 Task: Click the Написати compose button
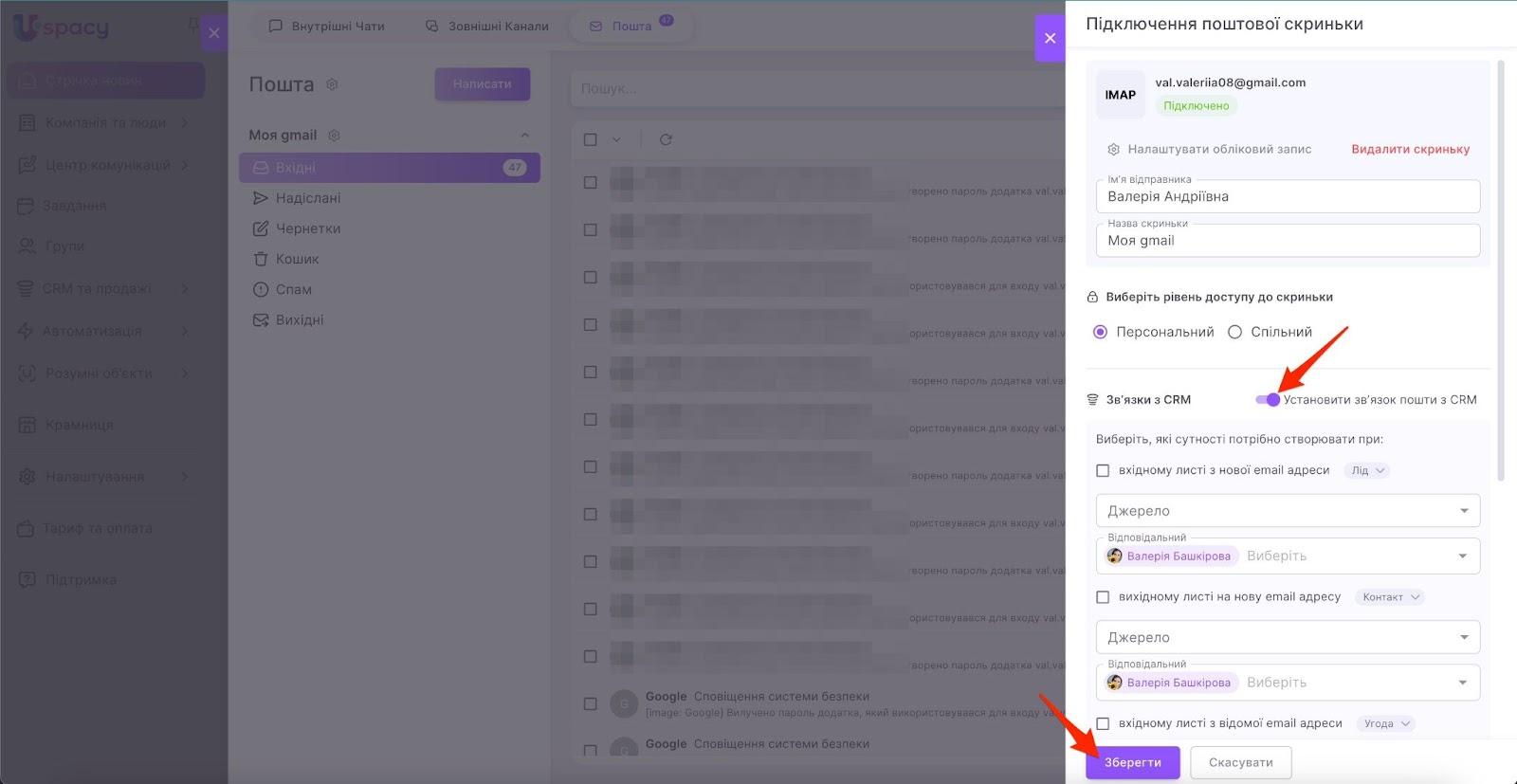[x=483, y=84]
